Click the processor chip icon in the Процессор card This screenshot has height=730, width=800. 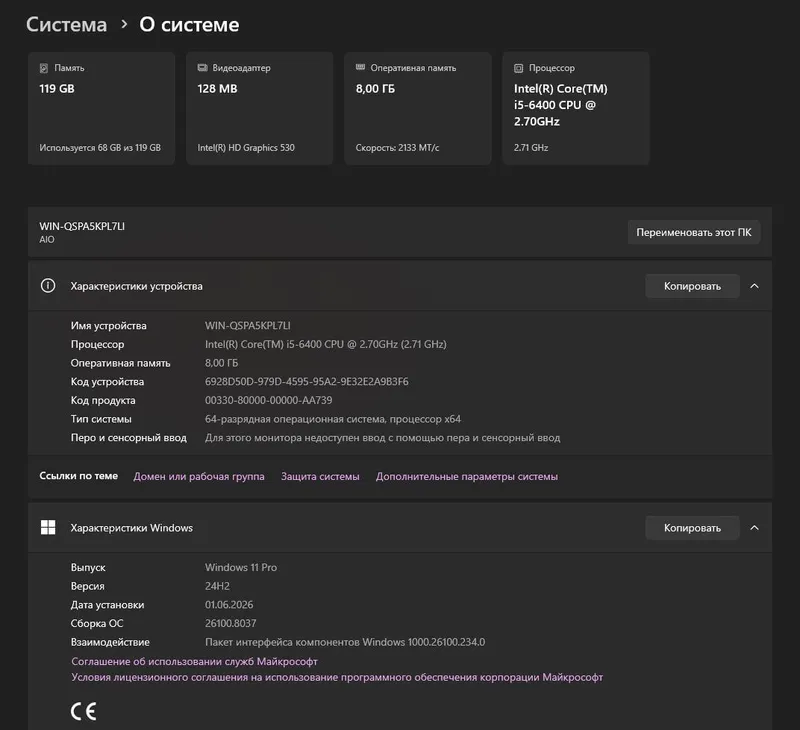point(519,68)
